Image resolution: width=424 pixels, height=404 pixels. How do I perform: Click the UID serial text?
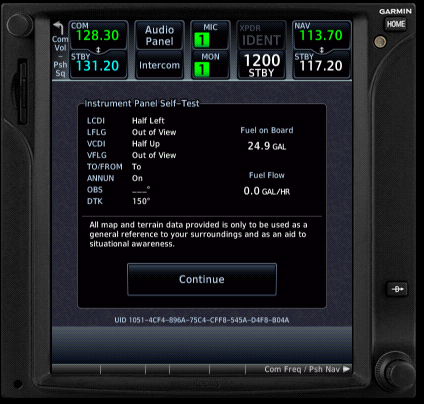click(x=202, y=320)
